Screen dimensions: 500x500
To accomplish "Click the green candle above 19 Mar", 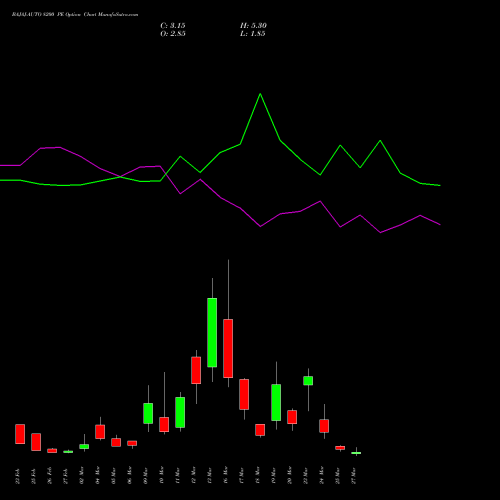I will coord(276,403).
